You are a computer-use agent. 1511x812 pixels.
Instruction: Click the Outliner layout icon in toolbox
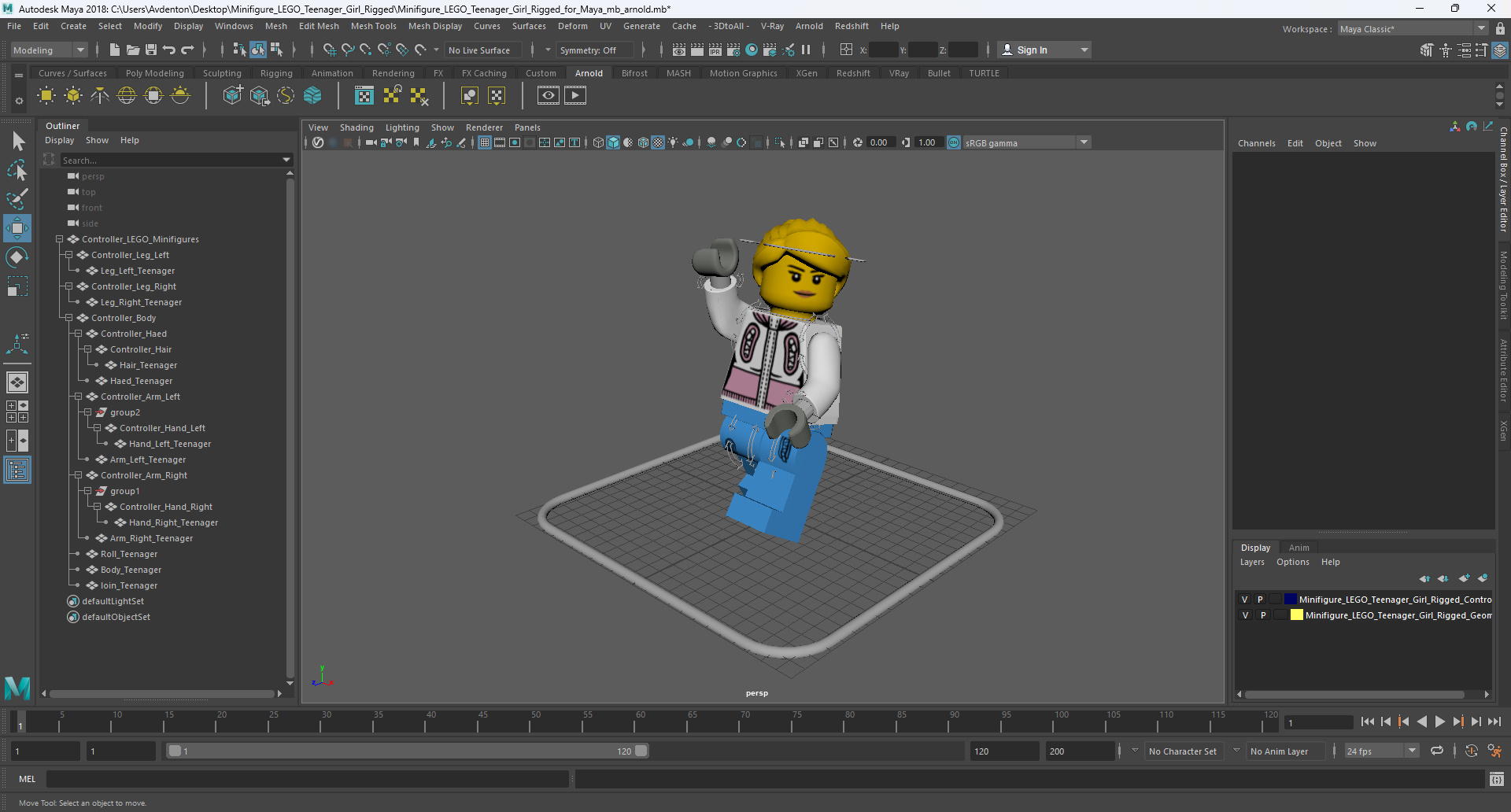(17, 471)
